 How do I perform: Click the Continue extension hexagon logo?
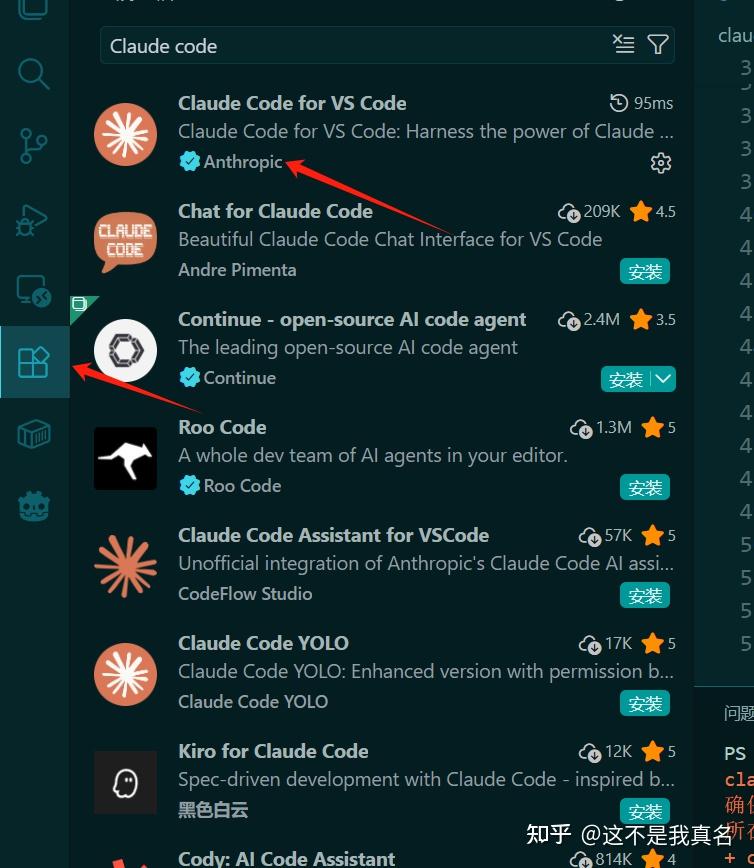point(126,350)
